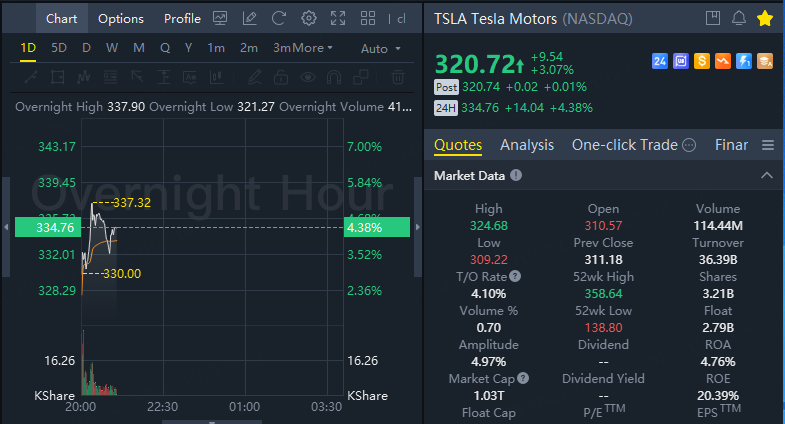Open the quote panel hamburger menu
Image resolution: width=785 pixels, height=424 pixels.
pos(767,145)
